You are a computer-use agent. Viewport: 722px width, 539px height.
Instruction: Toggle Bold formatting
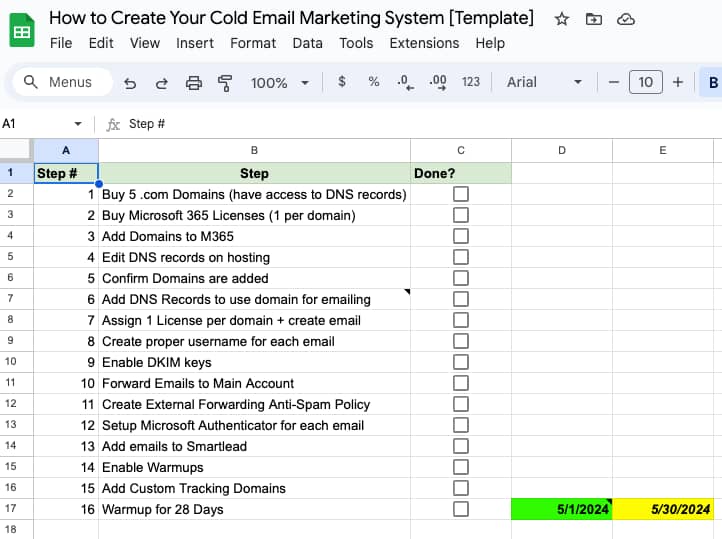pyautogui.click(x=713, y=82)
